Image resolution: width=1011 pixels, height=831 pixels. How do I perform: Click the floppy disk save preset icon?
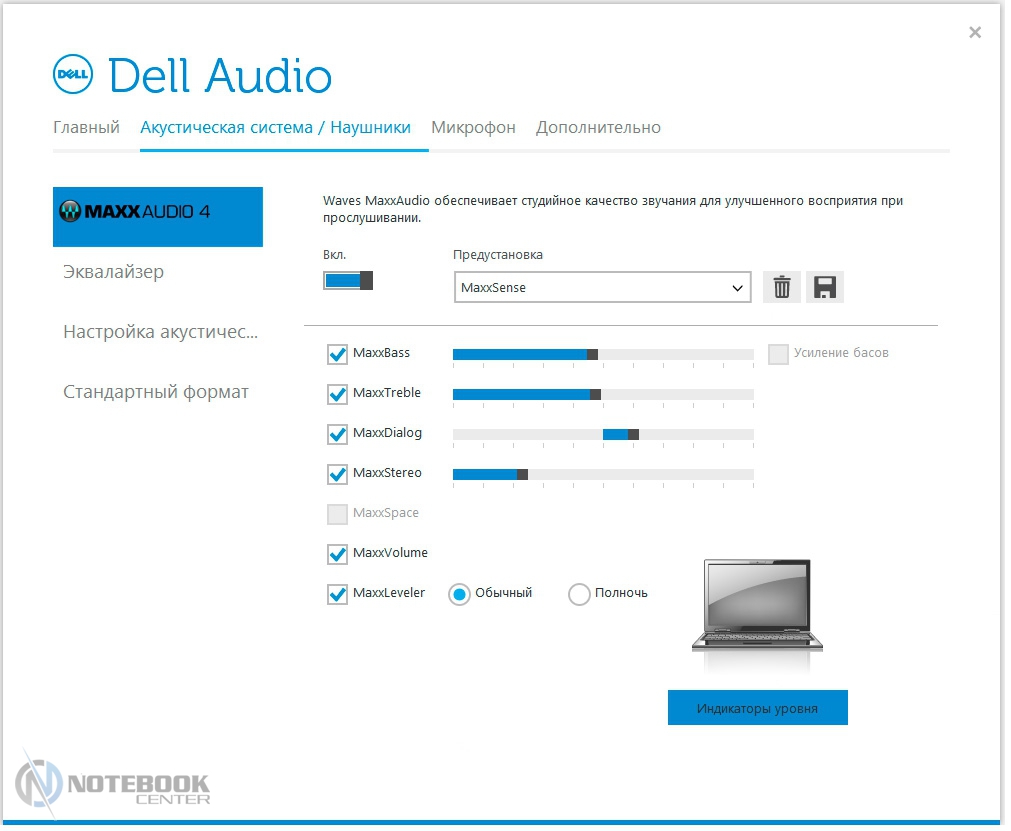(x=825, y=288)
